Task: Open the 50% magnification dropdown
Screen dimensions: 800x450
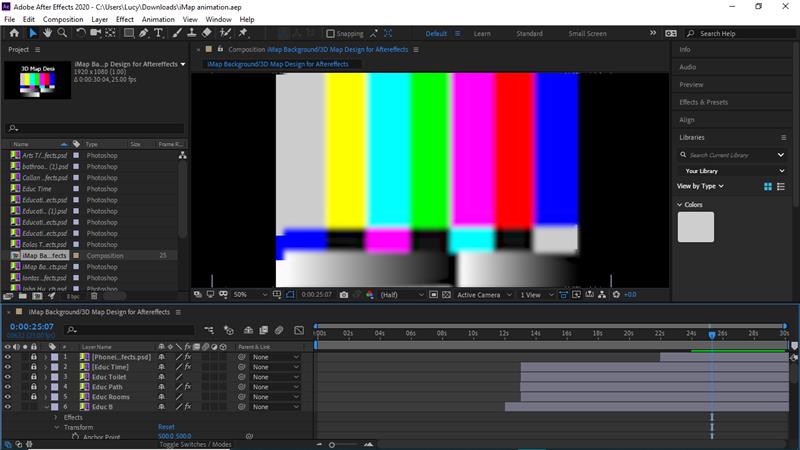Action: pos(247,295)
